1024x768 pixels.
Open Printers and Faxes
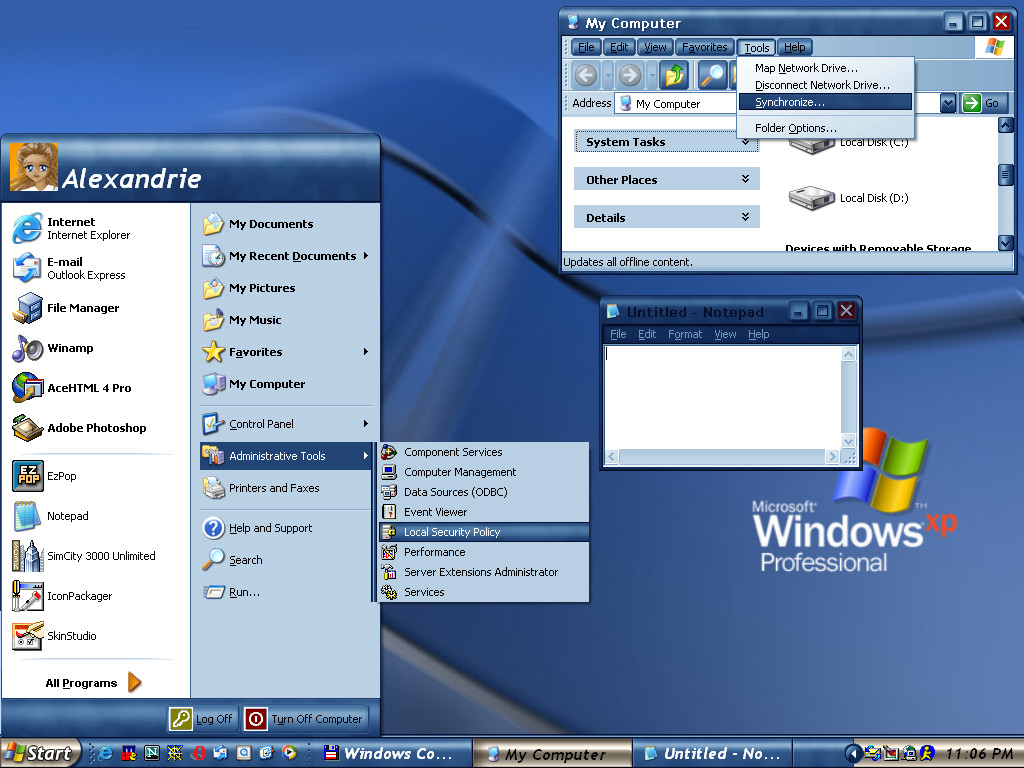pyautogui.click(x=285, y=488)
